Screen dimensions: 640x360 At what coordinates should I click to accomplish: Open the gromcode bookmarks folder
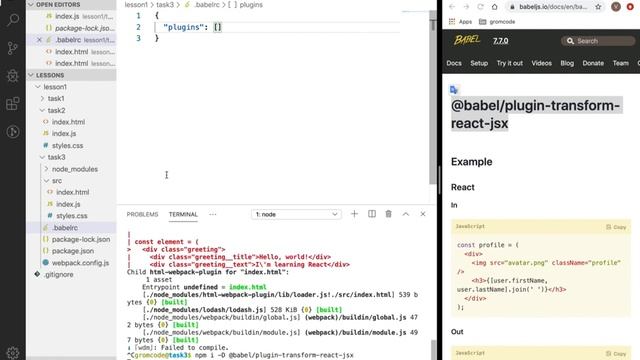[497, 22]
